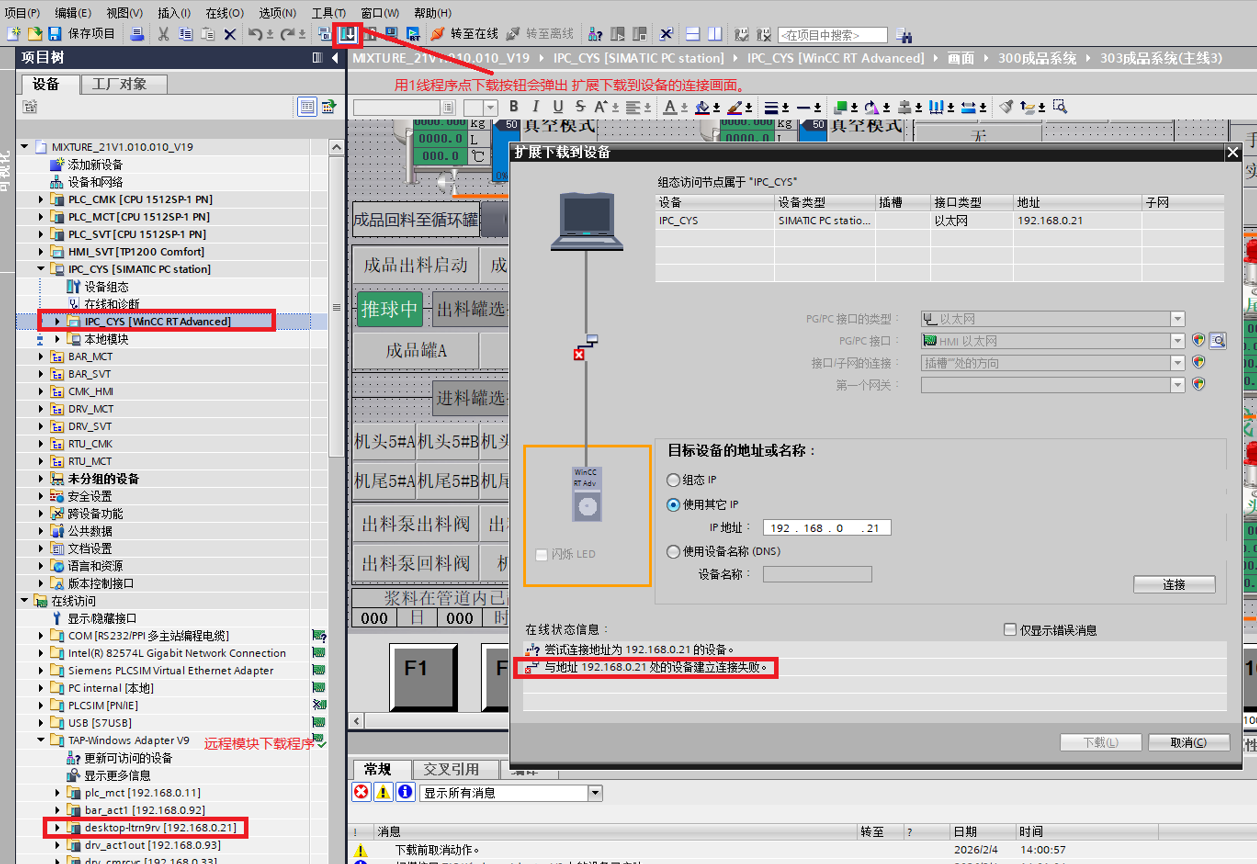Viewport: 1257px width, 864px height.
Task: Show information filter icon in messages
Action: (405, 792)
